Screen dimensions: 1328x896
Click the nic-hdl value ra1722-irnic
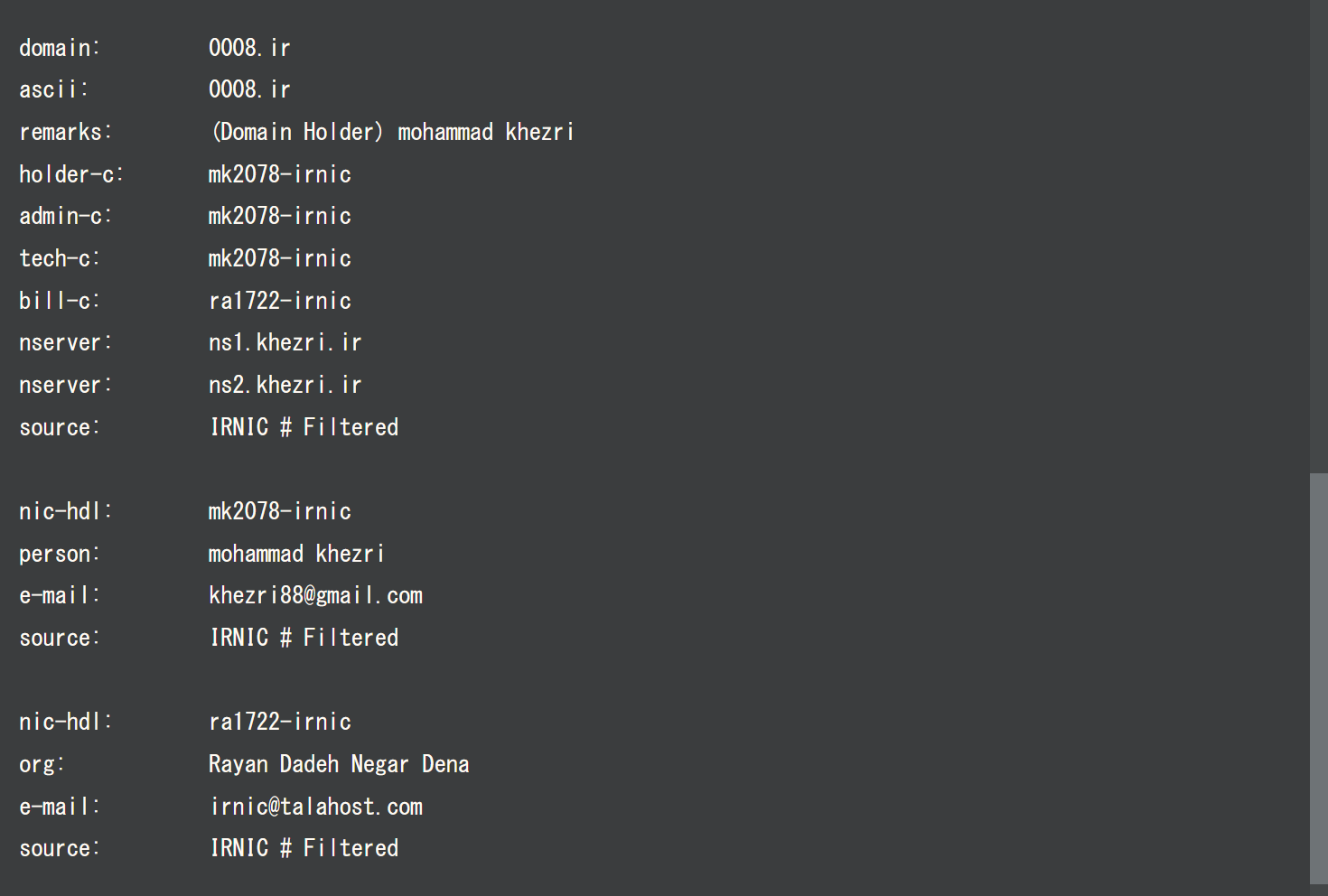pyautogui.click(x=280, y=722)
